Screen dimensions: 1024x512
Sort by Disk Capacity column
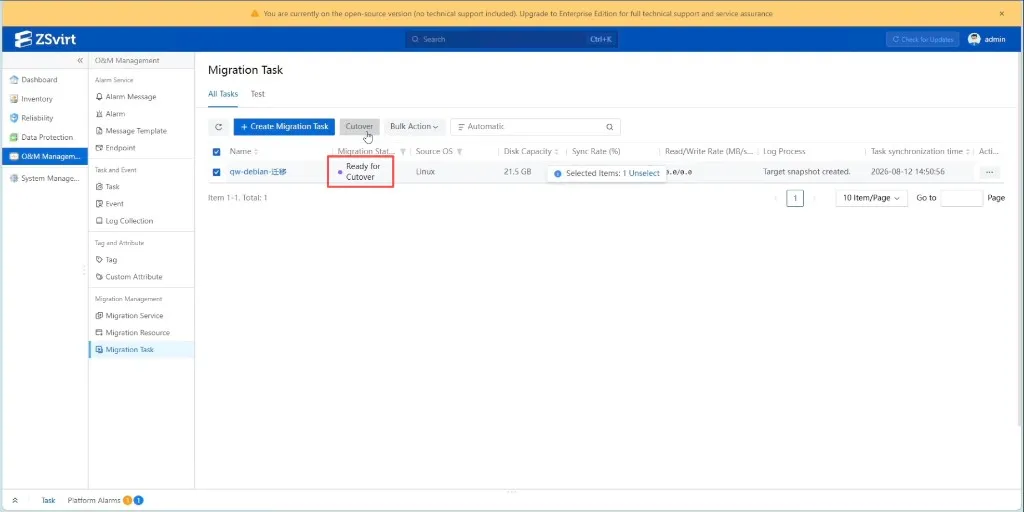point(556,152)
